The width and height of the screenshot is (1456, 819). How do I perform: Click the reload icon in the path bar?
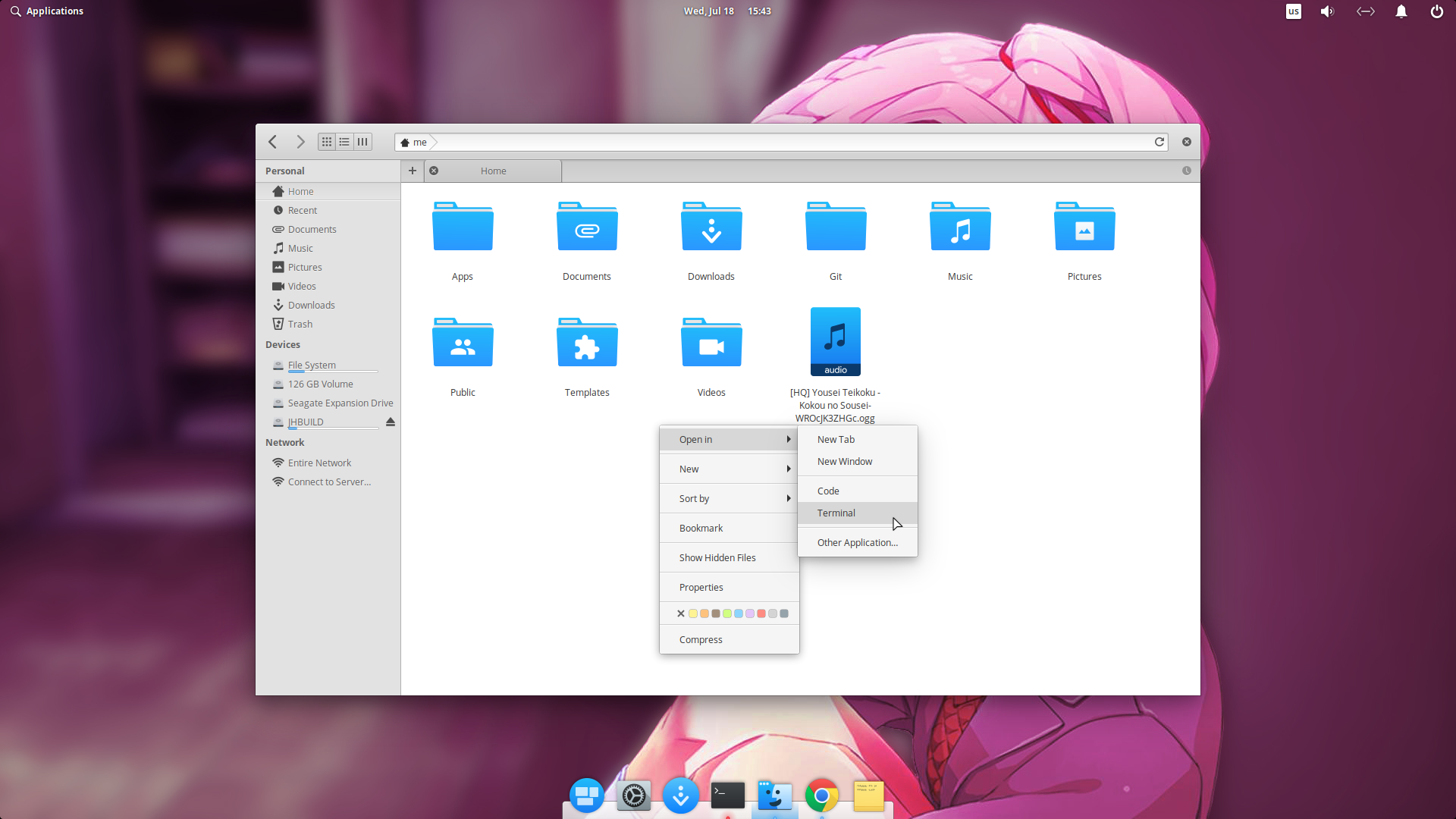pos(1159,142)
